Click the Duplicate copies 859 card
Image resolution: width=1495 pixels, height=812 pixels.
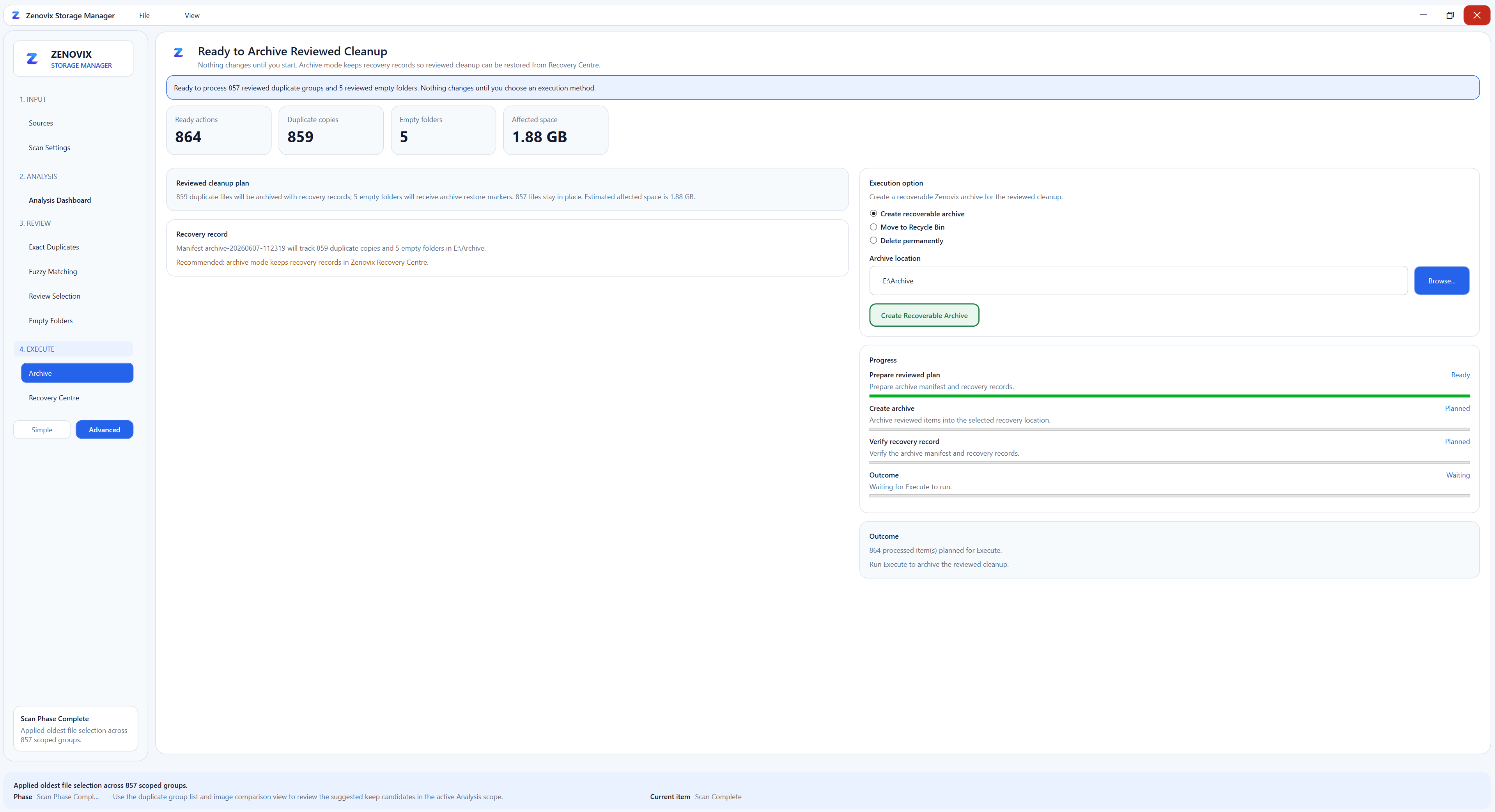(331, 130)
